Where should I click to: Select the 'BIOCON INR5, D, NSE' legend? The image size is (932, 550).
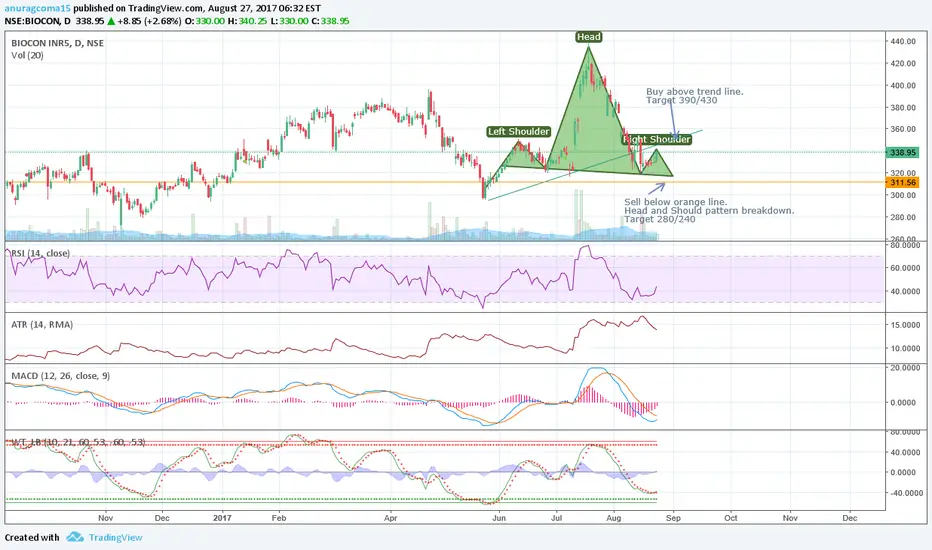tap(58, 43)
